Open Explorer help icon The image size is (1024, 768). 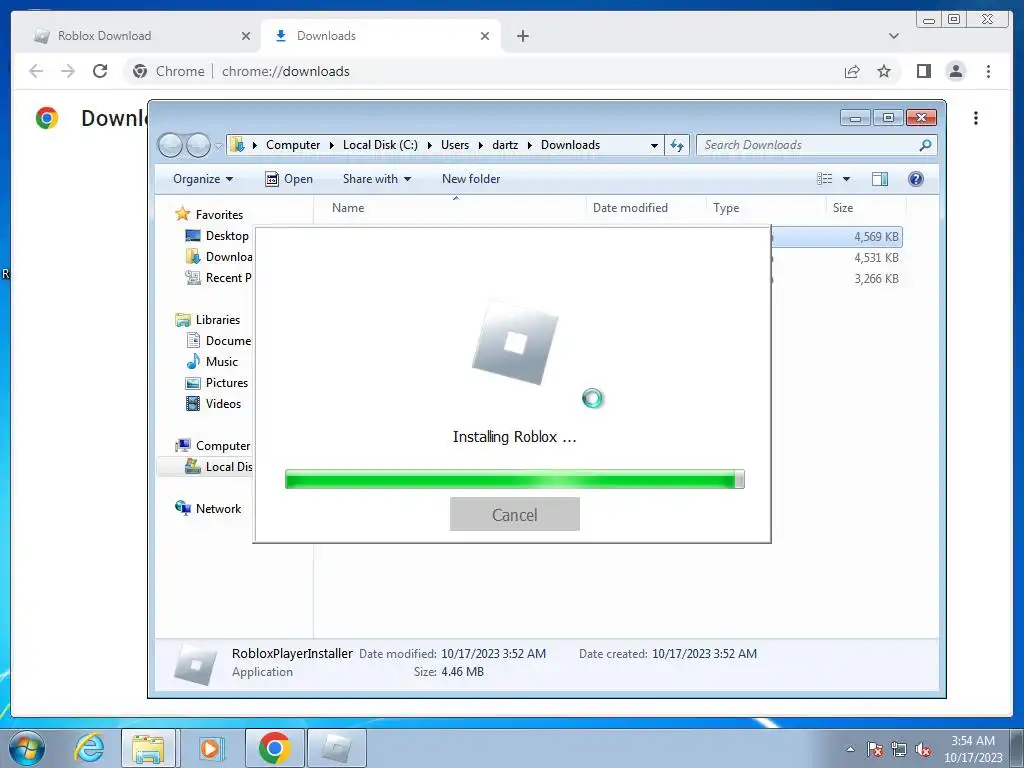tap(916, 179)
